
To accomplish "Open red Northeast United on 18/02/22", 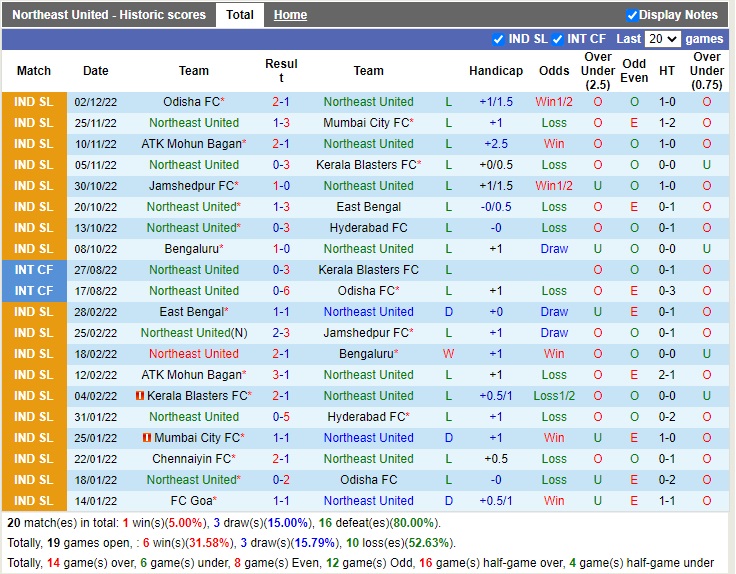I will coord(193,354).
